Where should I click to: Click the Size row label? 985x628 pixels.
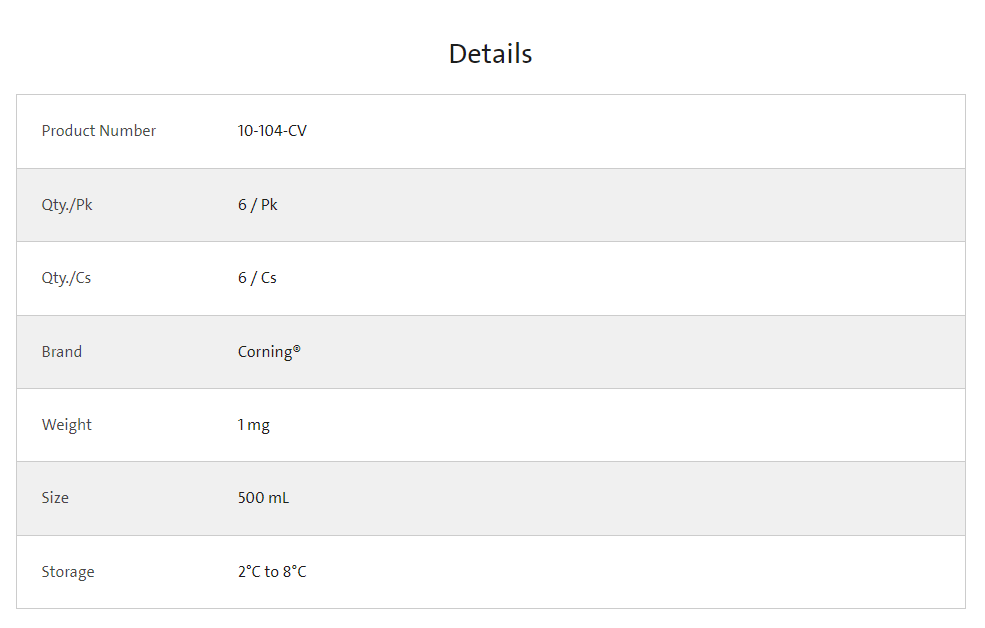[55, 498]
